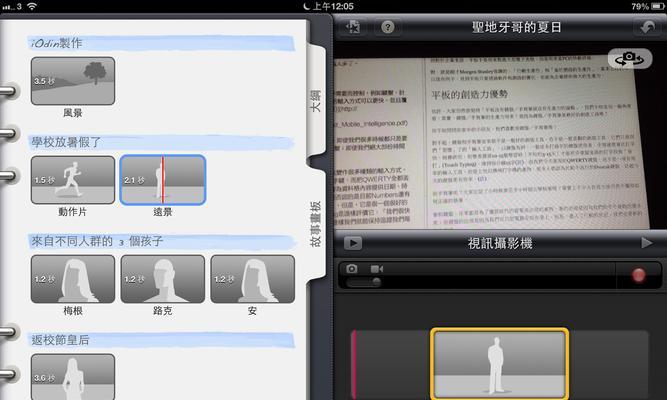Open the projects star icon in top toolbar
The image size is (667, 400).
(x=353, y=27)
